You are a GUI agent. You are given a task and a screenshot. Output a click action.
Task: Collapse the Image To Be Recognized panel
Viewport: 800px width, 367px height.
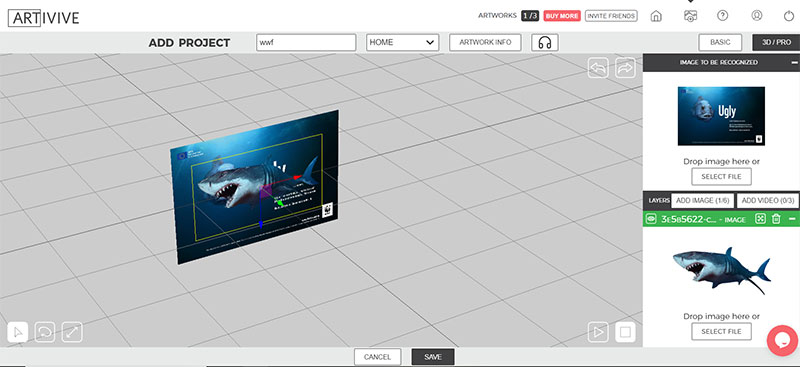(x=794, y=62)
